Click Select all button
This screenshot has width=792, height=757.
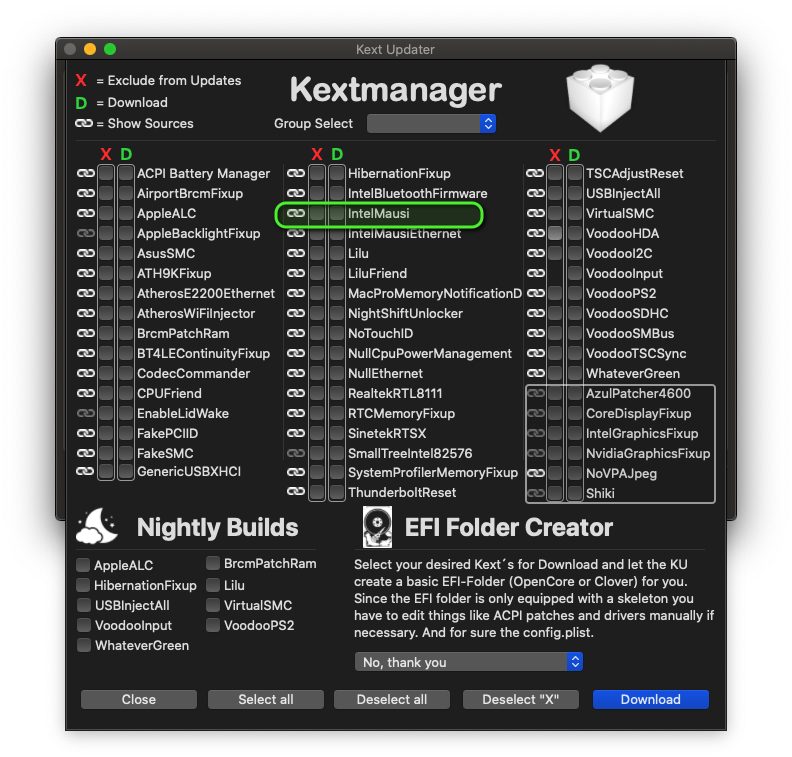266,699
